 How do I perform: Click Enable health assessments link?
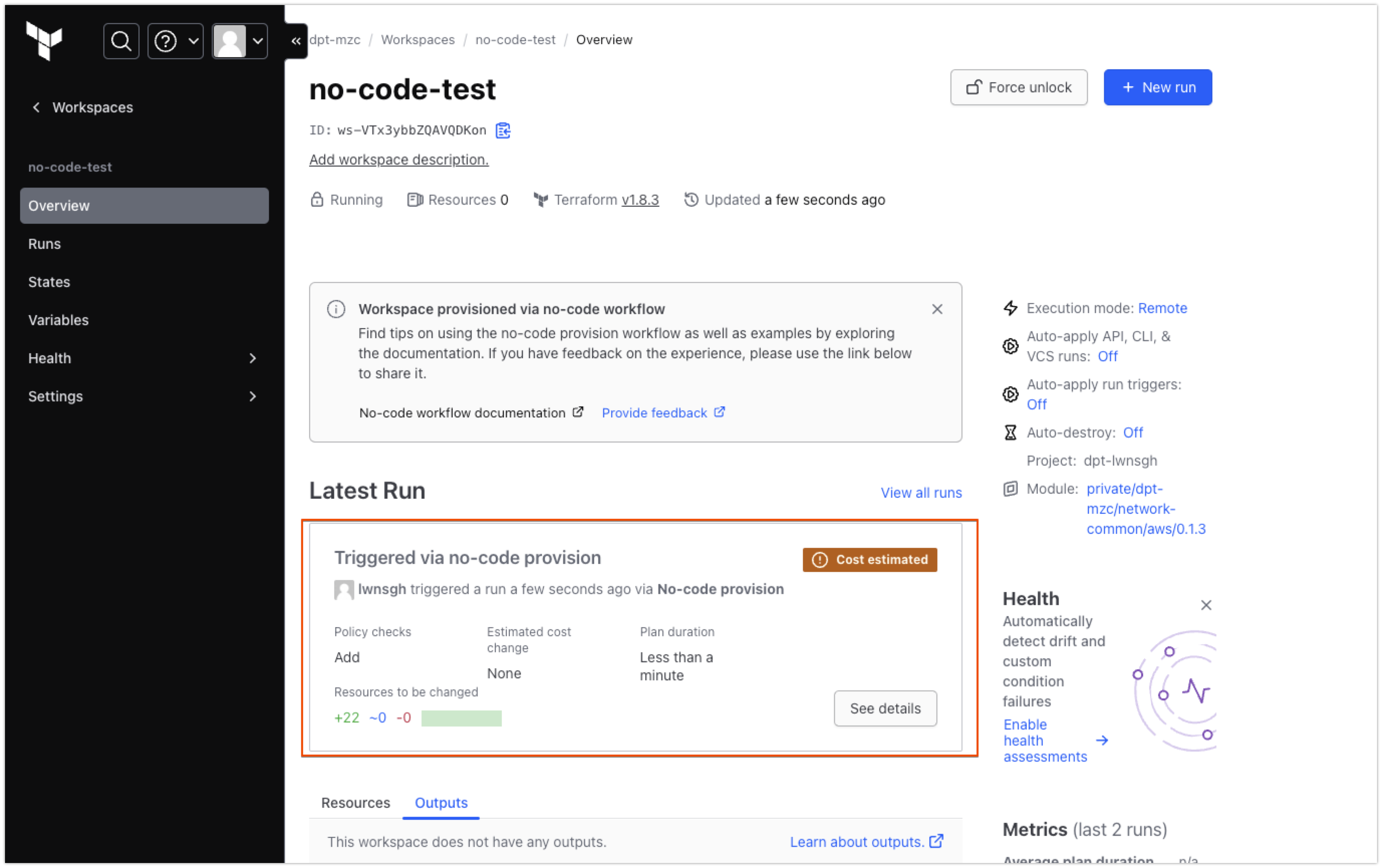1045,741
